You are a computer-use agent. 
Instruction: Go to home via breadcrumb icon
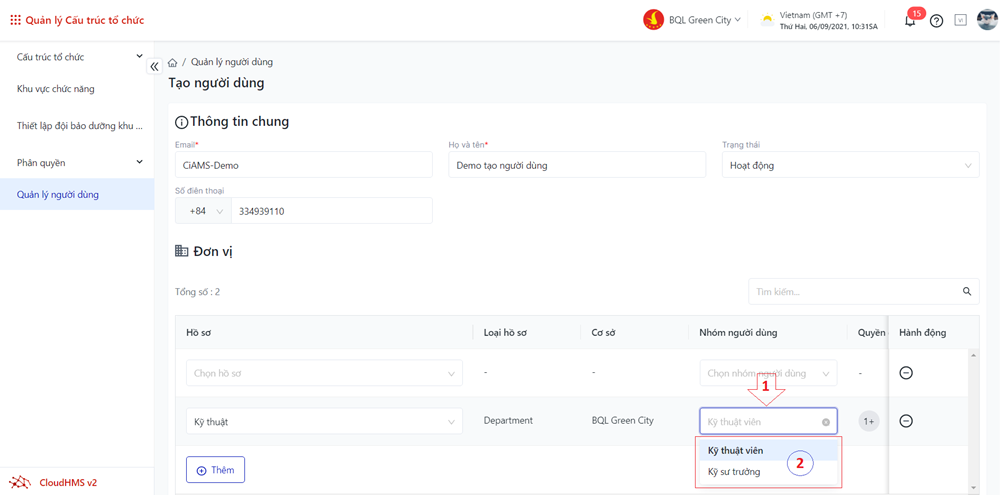pos(173,62)
